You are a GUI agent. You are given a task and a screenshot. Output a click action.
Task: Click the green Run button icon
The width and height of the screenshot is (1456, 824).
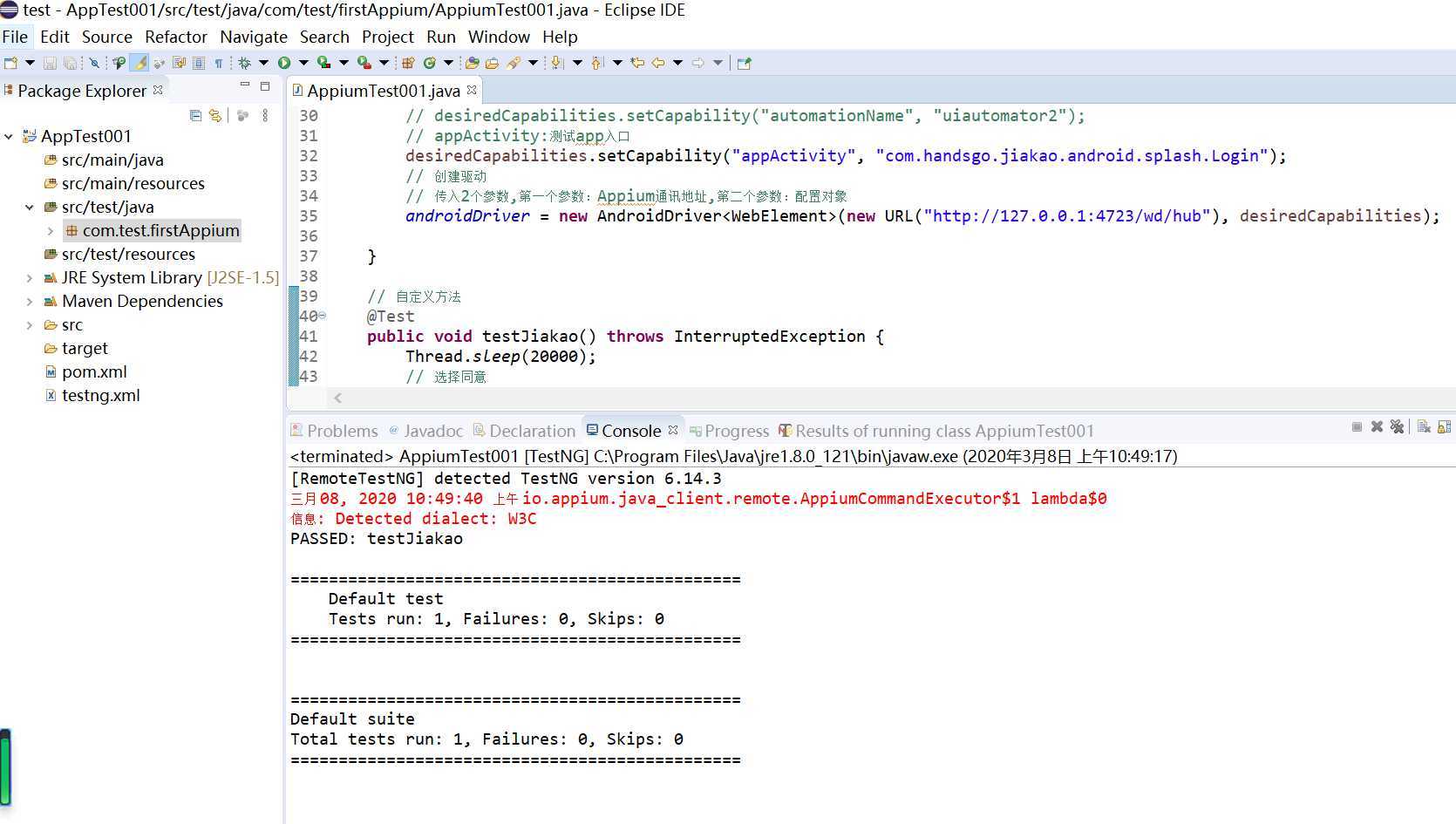[x=284, y=63]
